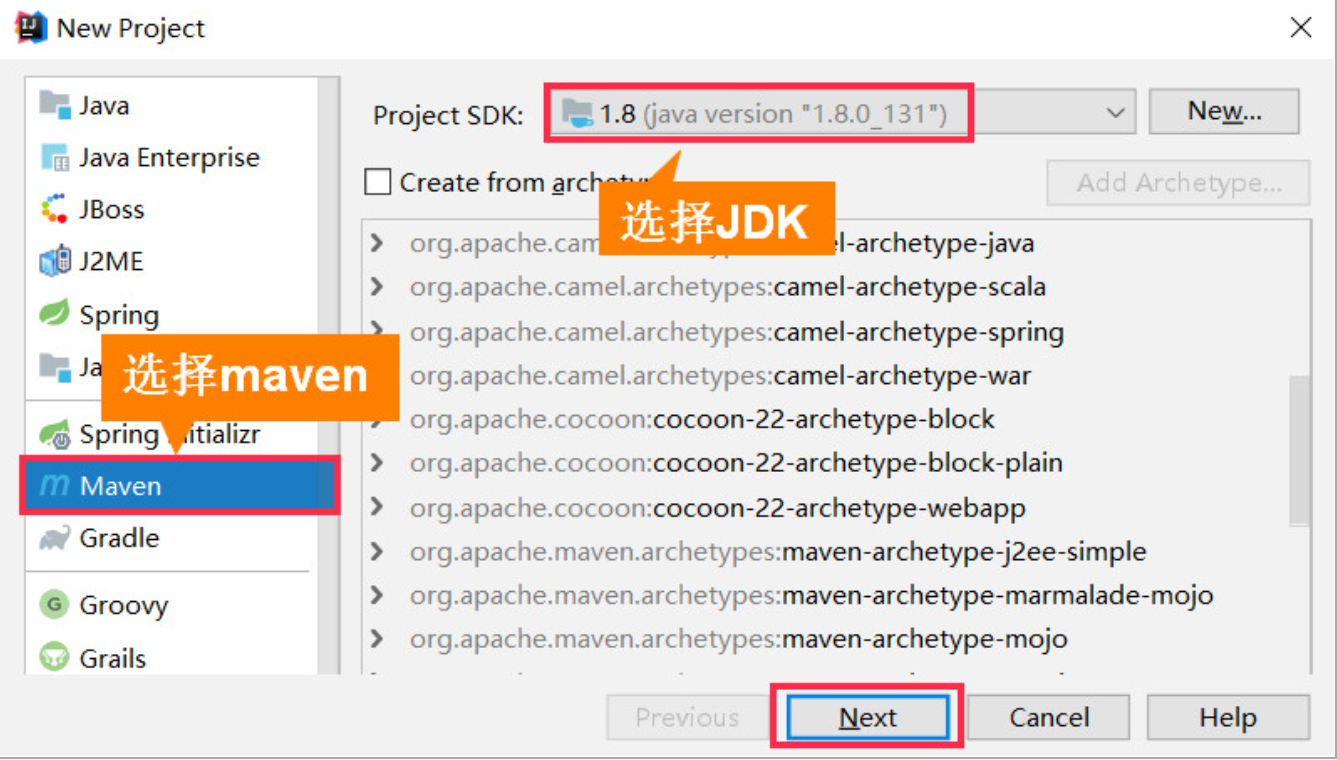Click the New... SDK button
The width and height of the screenshot is (1337, 760).
(x=1224, y=112)
